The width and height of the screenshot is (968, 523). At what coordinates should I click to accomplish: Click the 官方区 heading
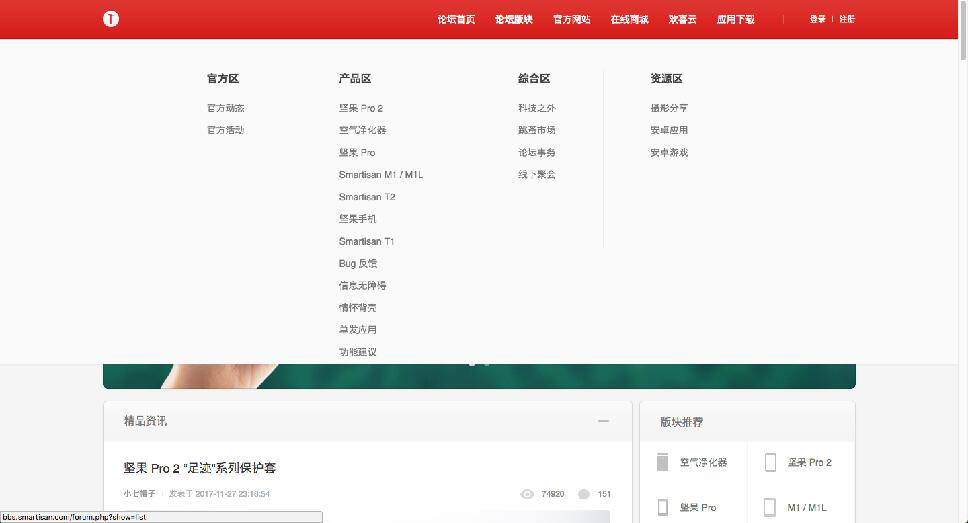point(223,78)
